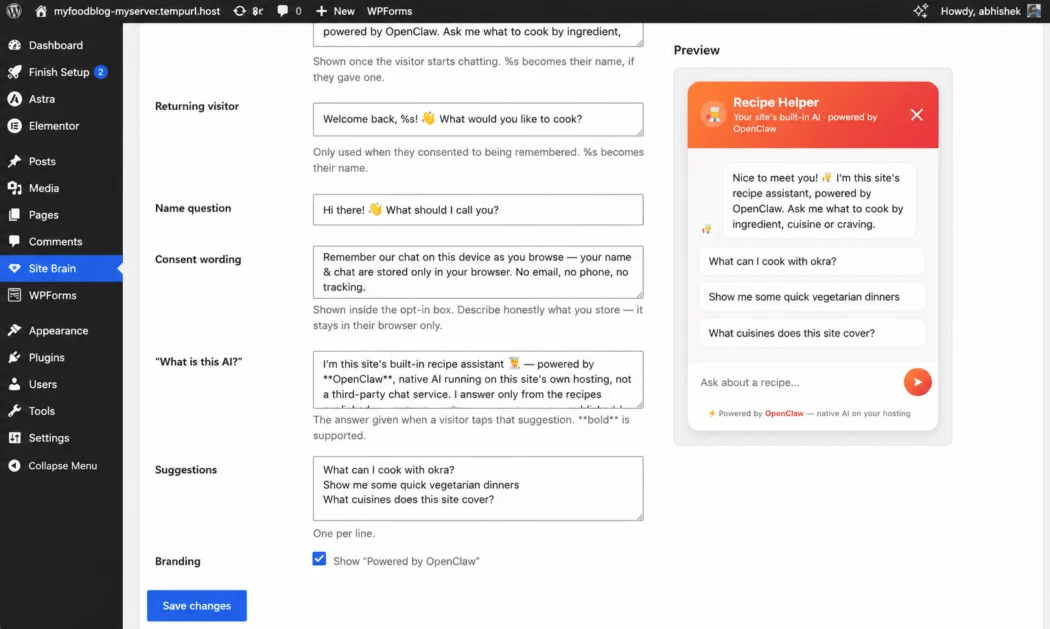Click the Plugins sidebar icon

(x=14, y=357)
